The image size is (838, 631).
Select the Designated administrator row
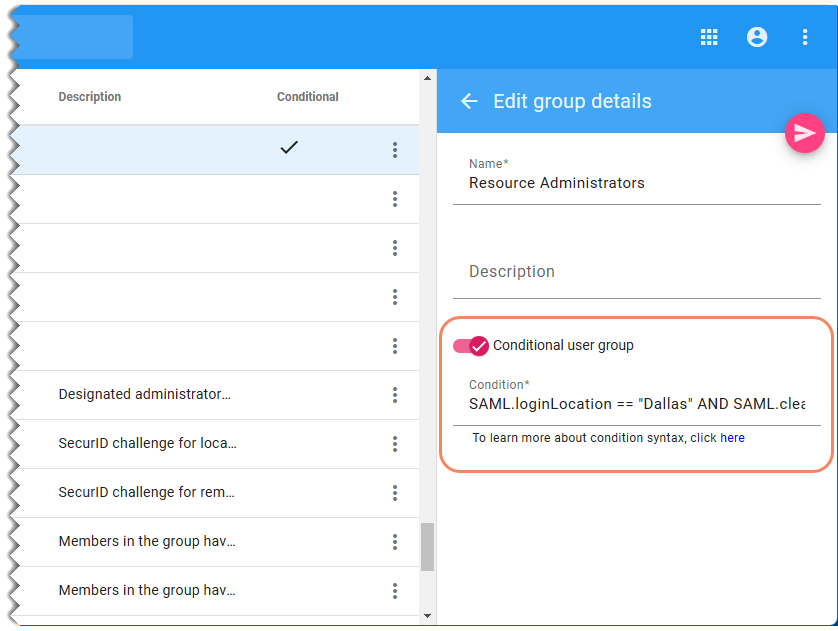(x=145, y=395)
